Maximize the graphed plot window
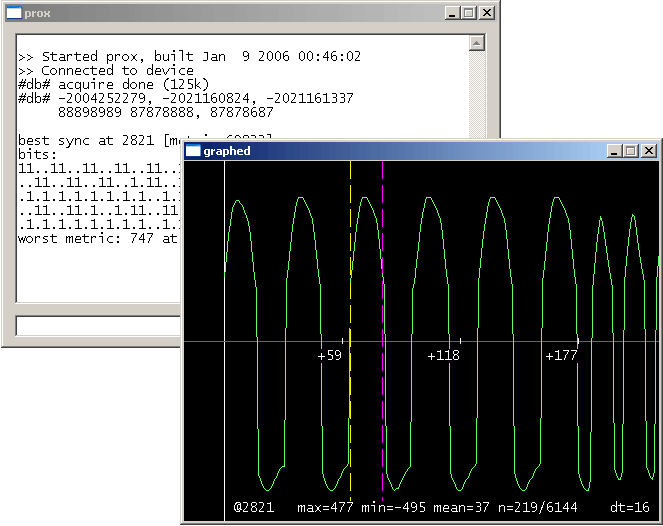This screenshot has width=663, height=526. pyautogui.click(x=630, y=151)
